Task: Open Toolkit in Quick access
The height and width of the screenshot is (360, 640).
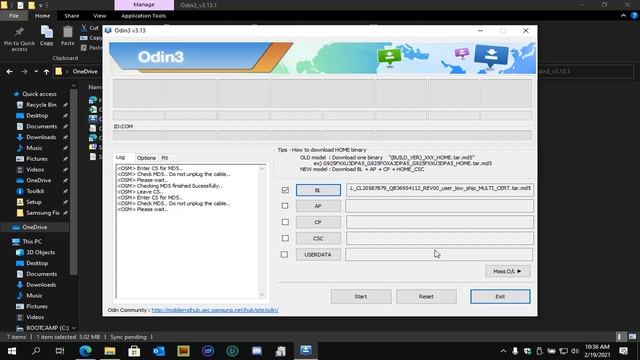Action: click(35, 191)
